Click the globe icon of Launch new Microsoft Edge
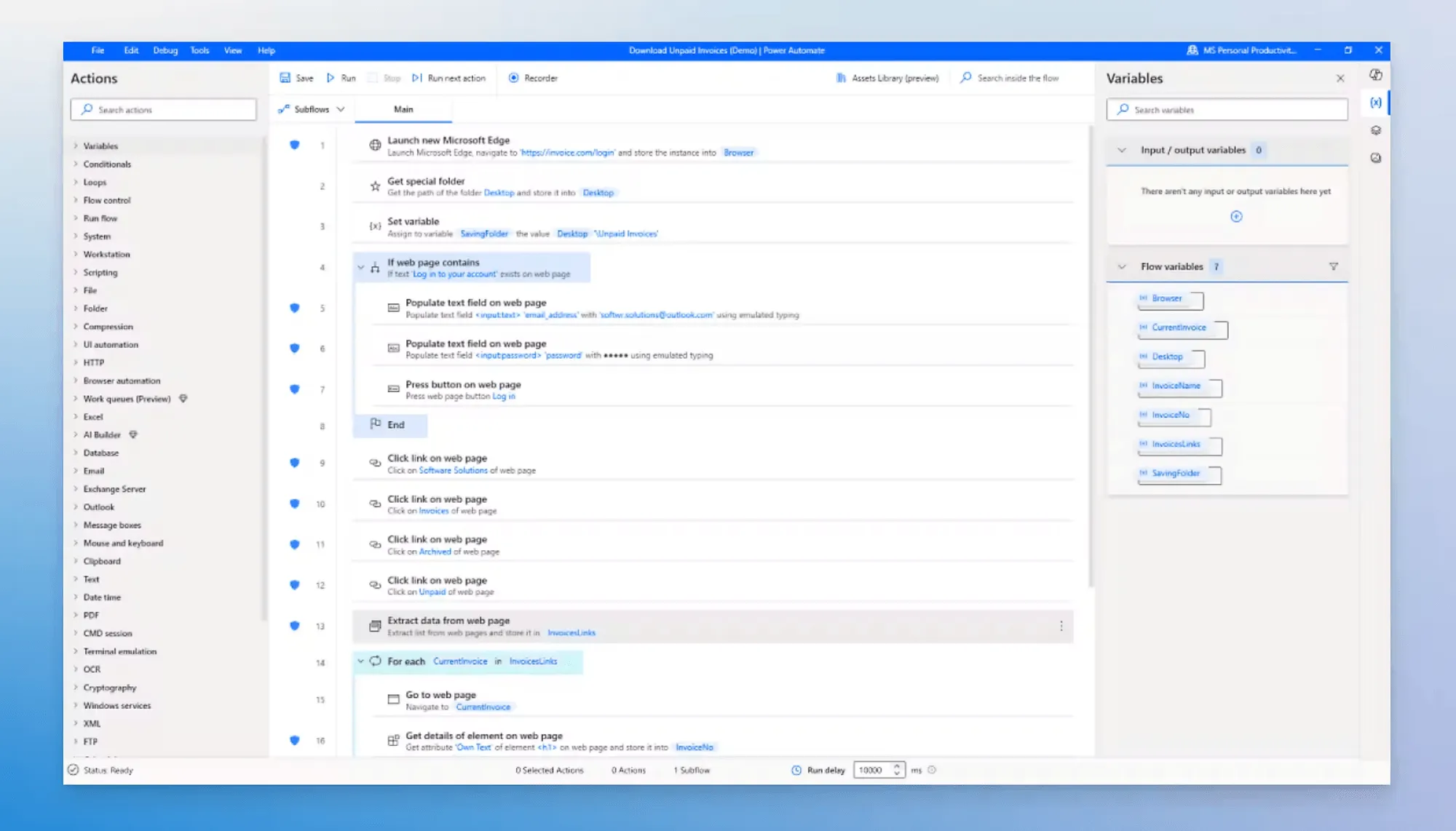This screenshot has height=831, width=1456. coord(375,146)
